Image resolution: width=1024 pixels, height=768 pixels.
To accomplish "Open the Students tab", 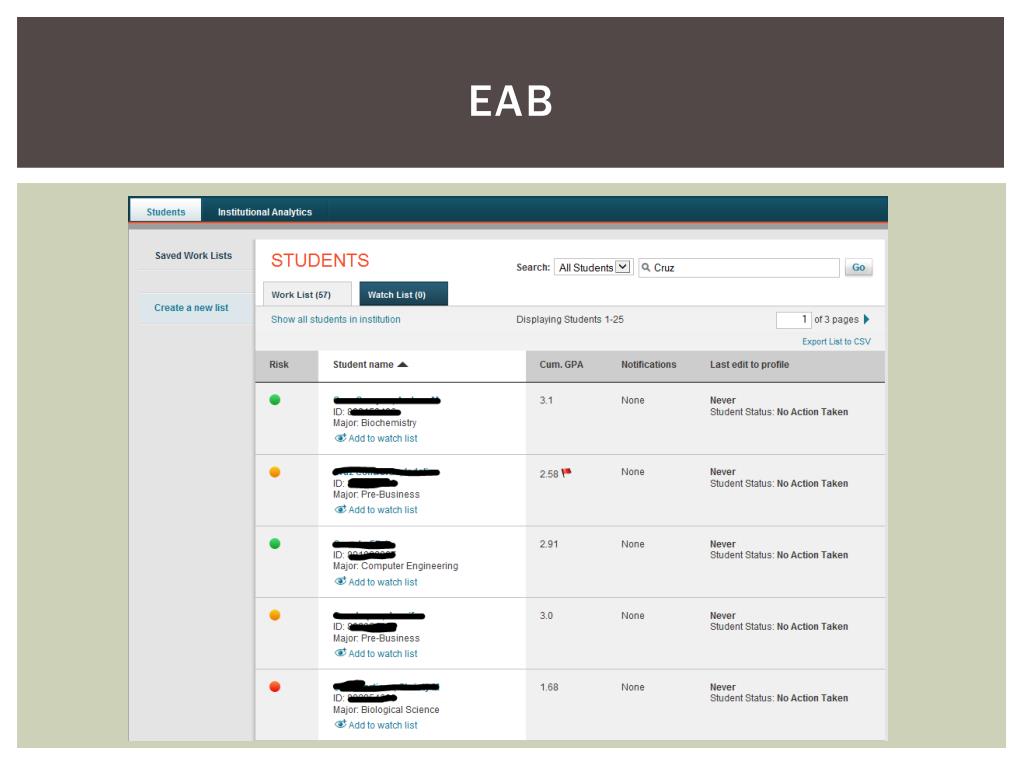I will [x=166, y=212].
